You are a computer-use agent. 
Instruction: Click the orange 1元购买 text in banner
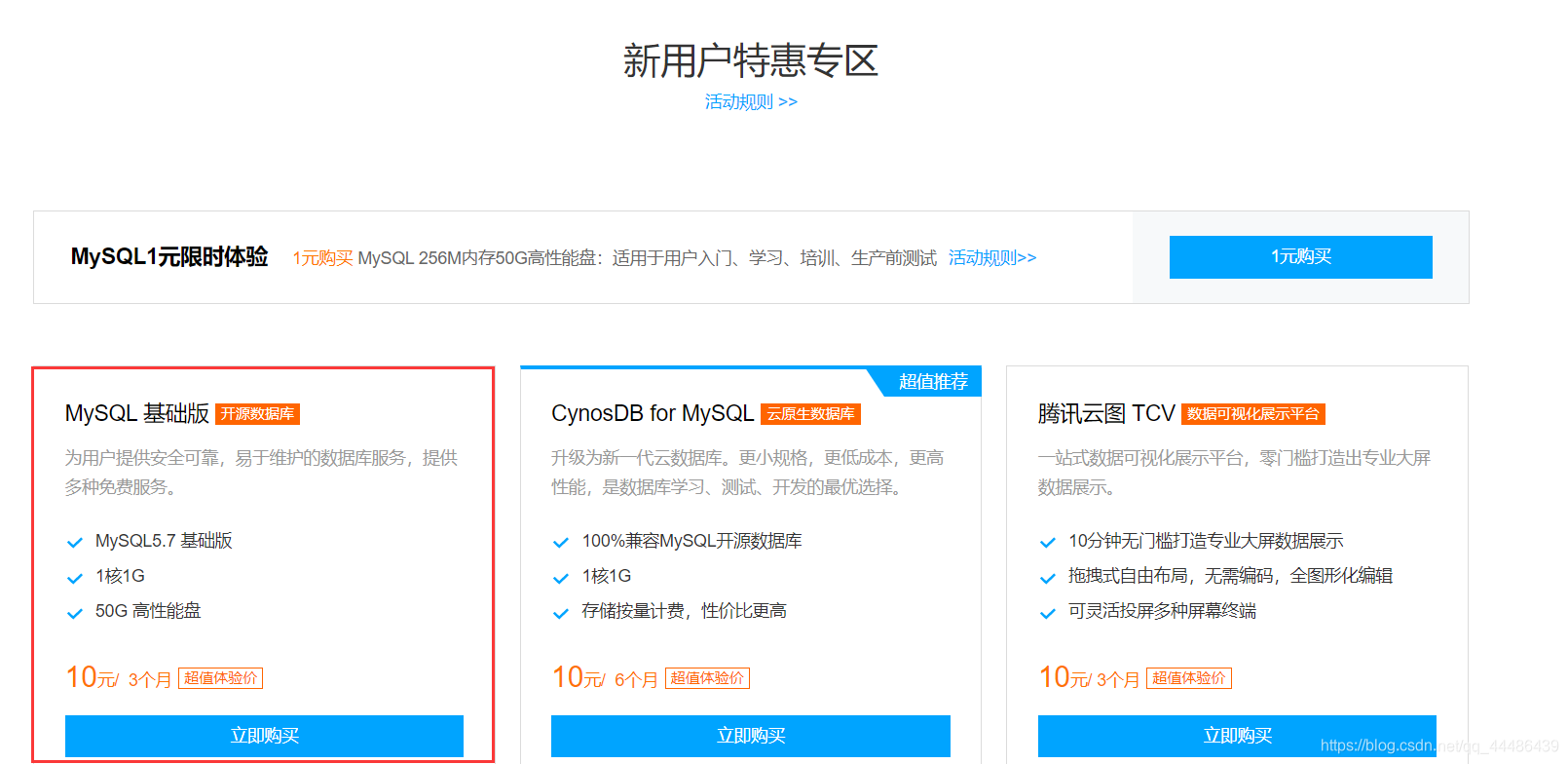322,258
